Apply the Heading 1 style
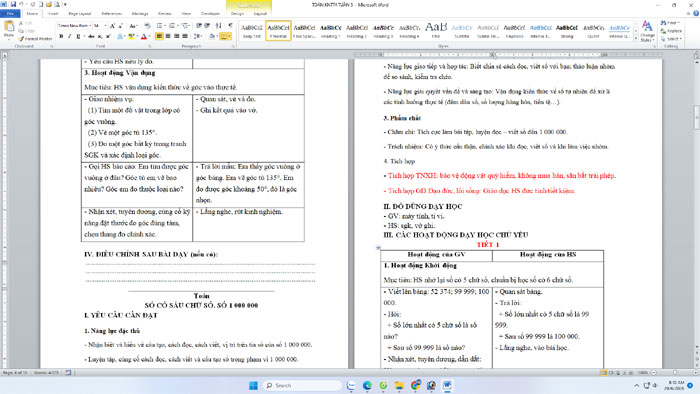The width and height of the screenshot is (700, 394). [331, 31]
